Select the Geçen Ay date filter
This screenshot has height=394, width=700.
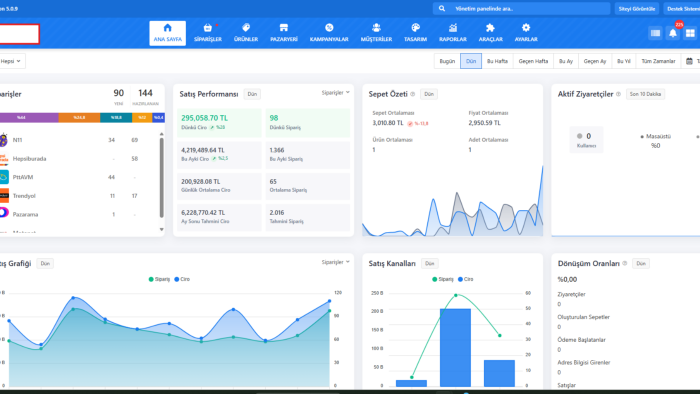[595, 61]
